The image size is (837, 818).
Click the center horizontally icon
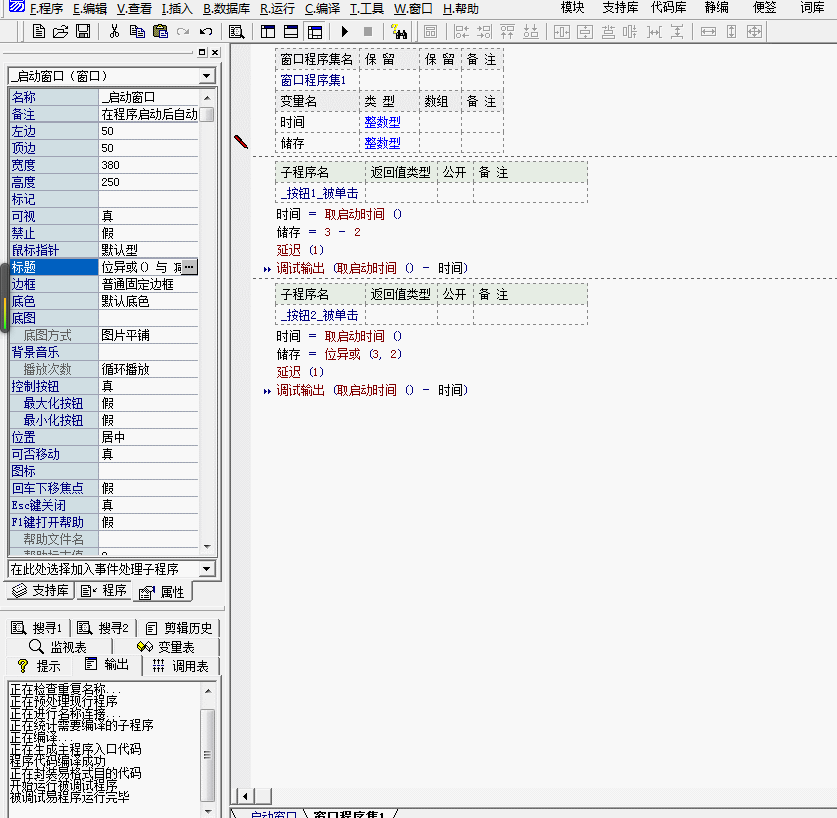click(x=562, y=32)
